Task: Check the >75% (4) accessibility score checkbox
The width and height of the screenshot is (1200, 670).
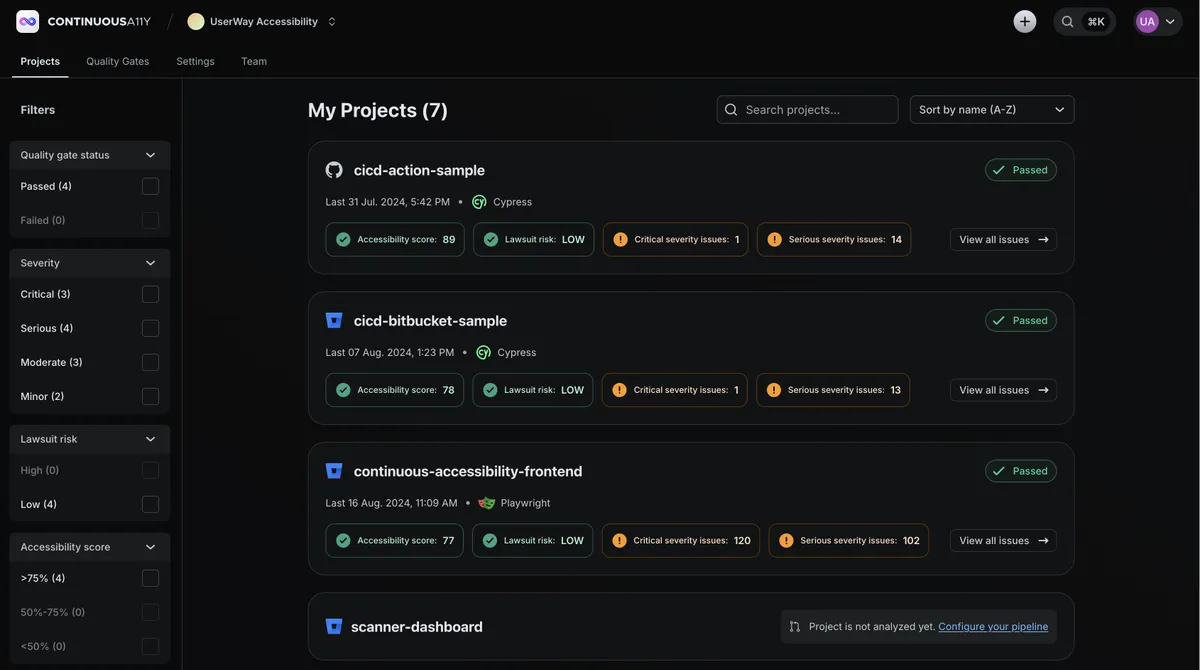Action: coord(150,578)
